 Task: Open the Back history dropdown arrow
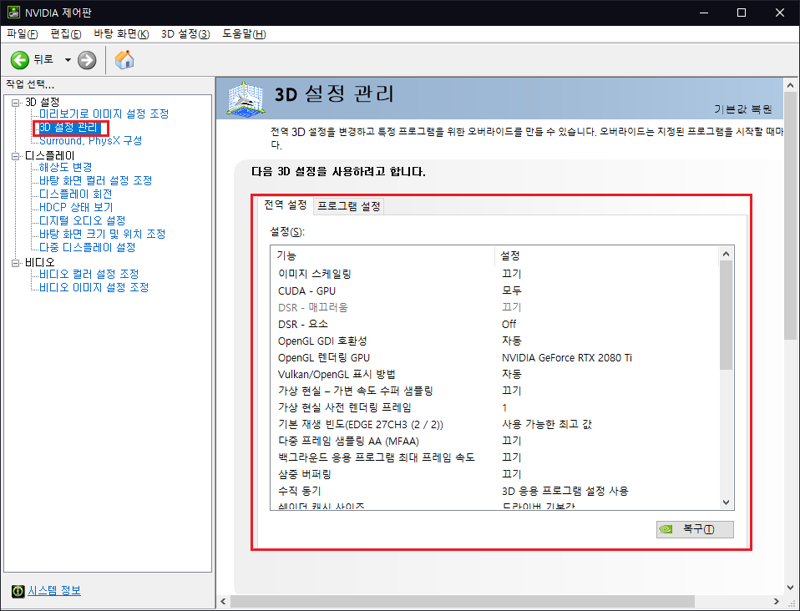(x=67, y=60)
